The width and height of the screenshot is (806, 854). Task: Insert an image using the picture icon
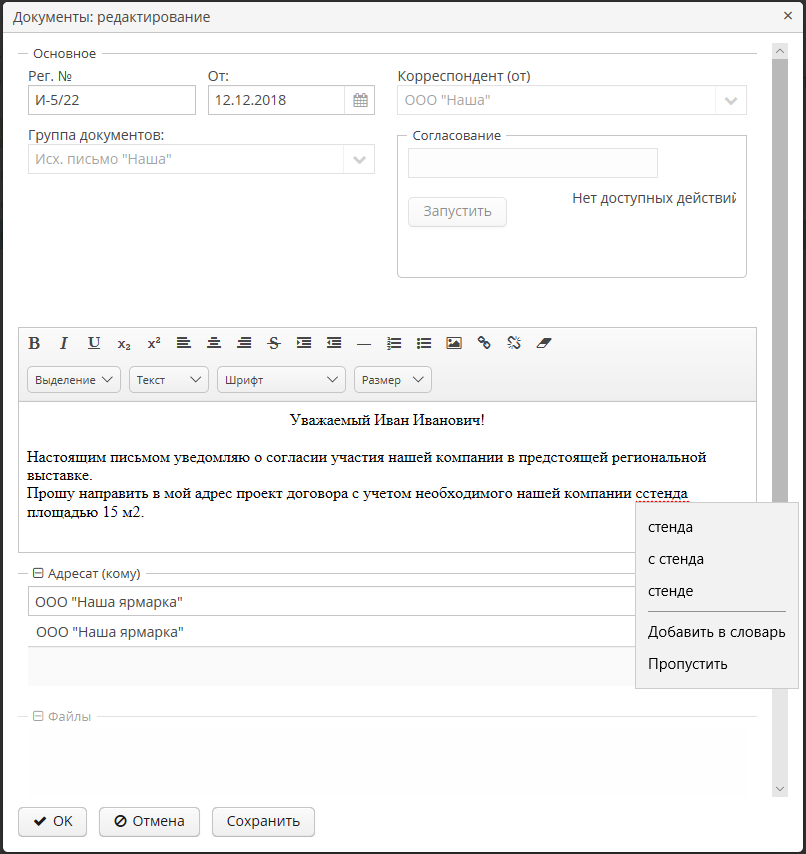(454, 343)
